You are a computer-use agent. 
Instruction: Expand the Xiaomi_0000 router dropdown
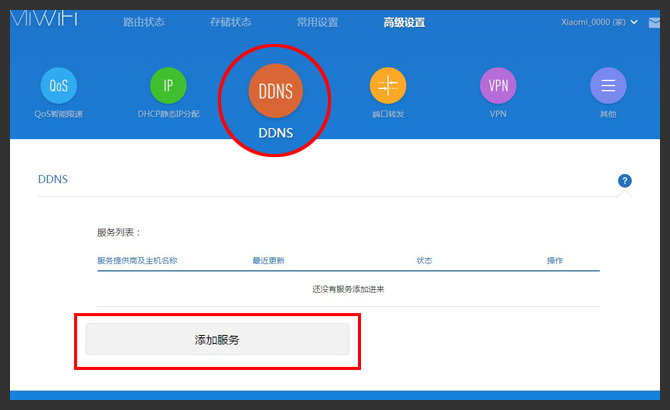pos(599,22)
